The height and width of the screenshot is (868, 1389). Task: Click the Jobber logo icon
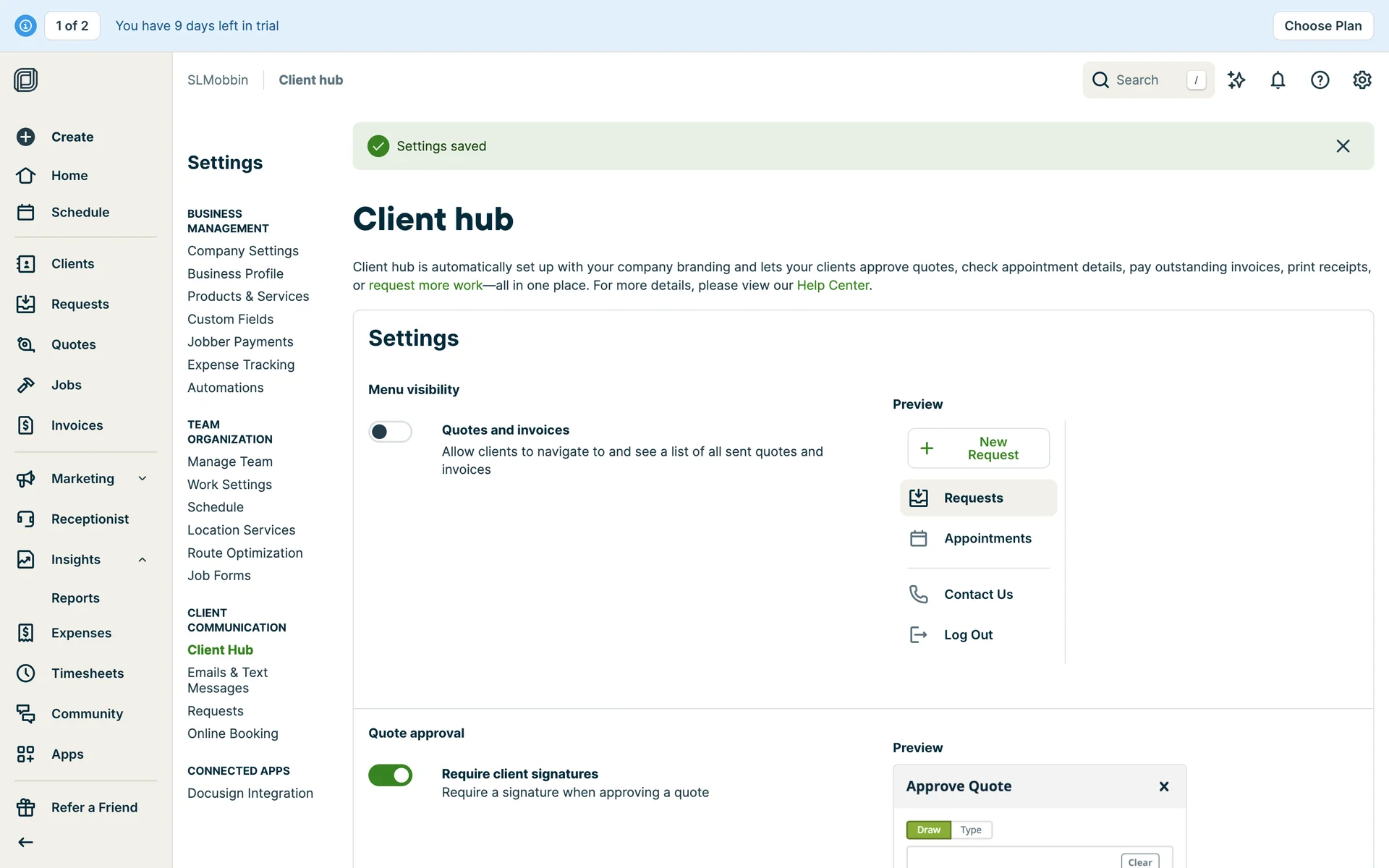[x=26, y=80]
